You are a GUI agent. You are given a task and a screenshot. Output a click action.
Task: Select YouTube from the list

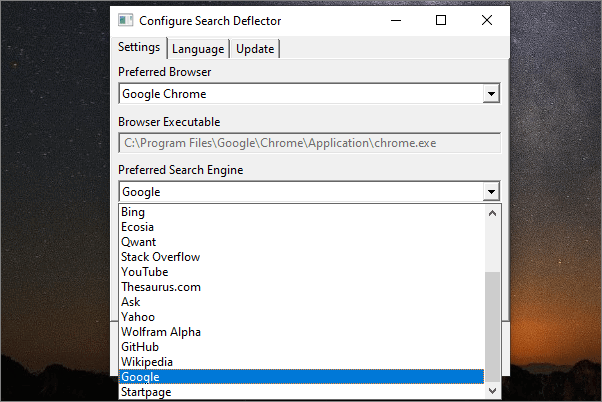301,272
